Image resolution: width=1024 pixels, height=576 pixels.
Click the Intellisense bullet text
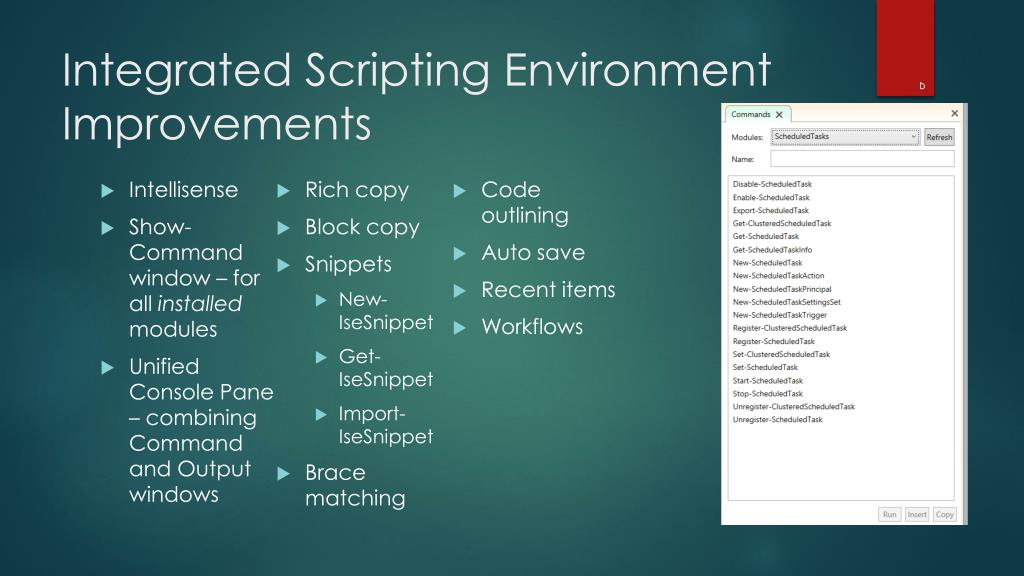point(184,190)
